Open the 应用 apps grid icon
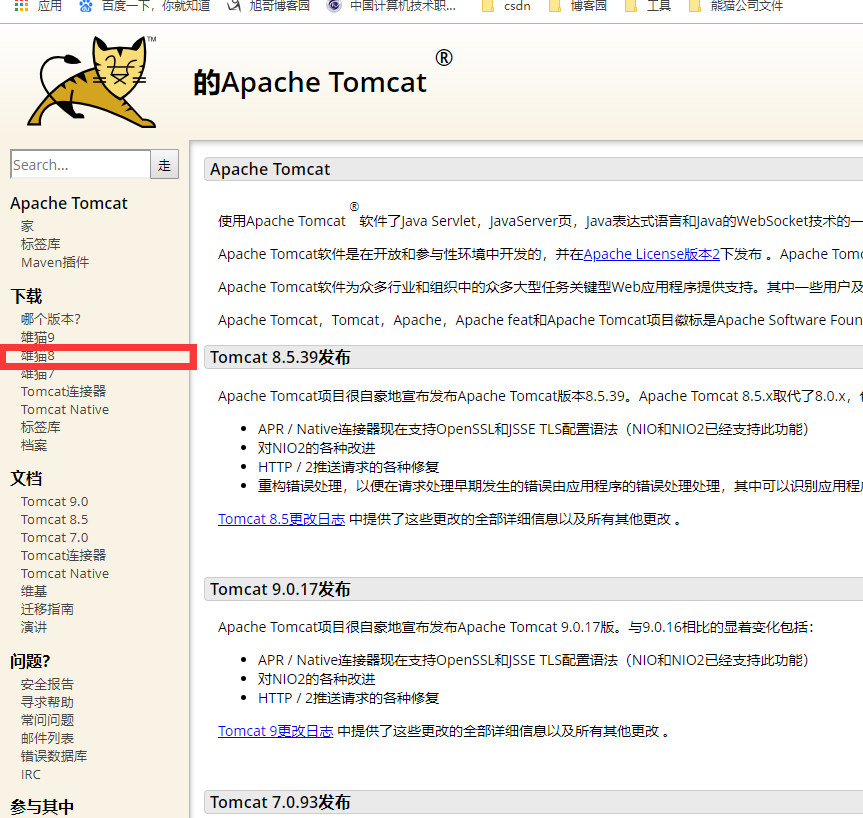 click(21, 6)
